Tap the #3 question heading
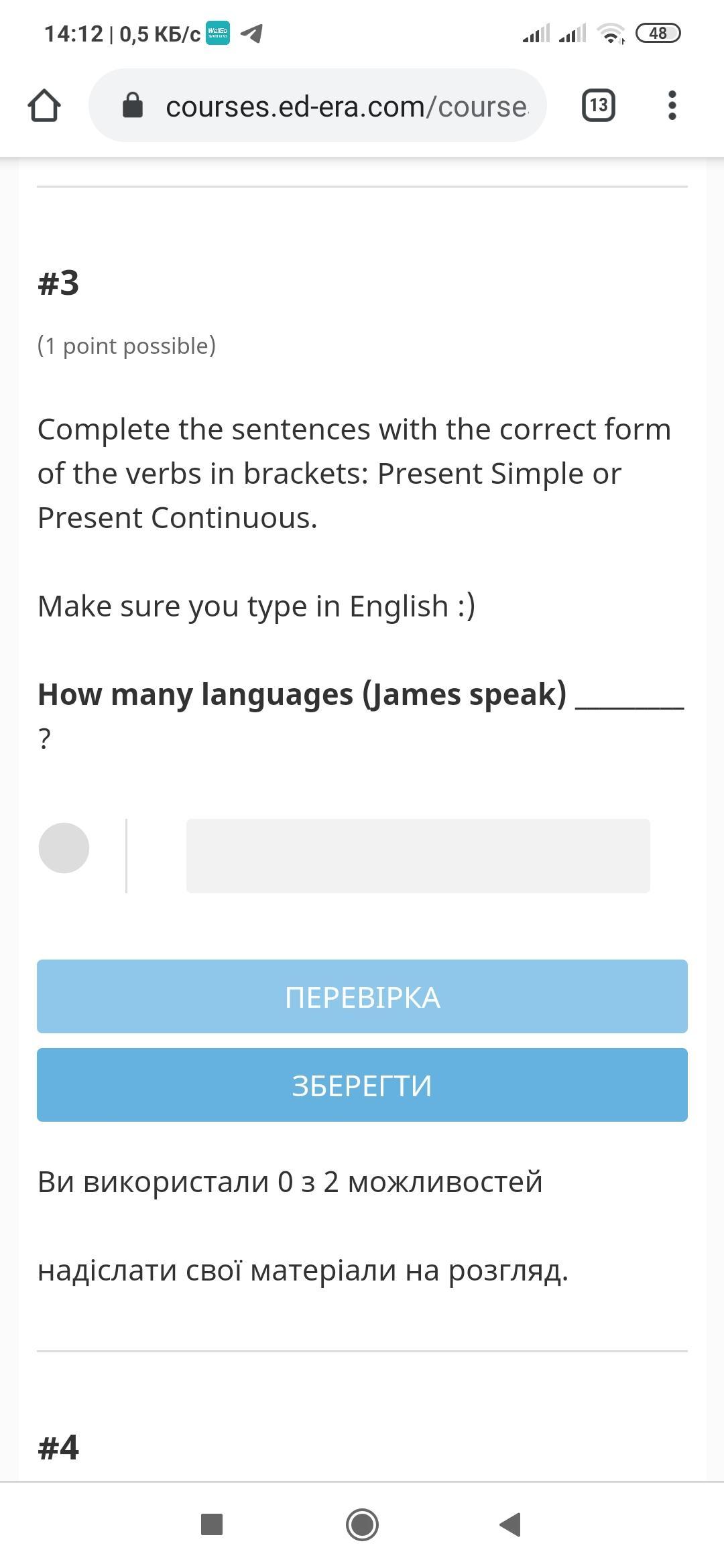This screenshot has height=1568, width=724. point(58,283)
